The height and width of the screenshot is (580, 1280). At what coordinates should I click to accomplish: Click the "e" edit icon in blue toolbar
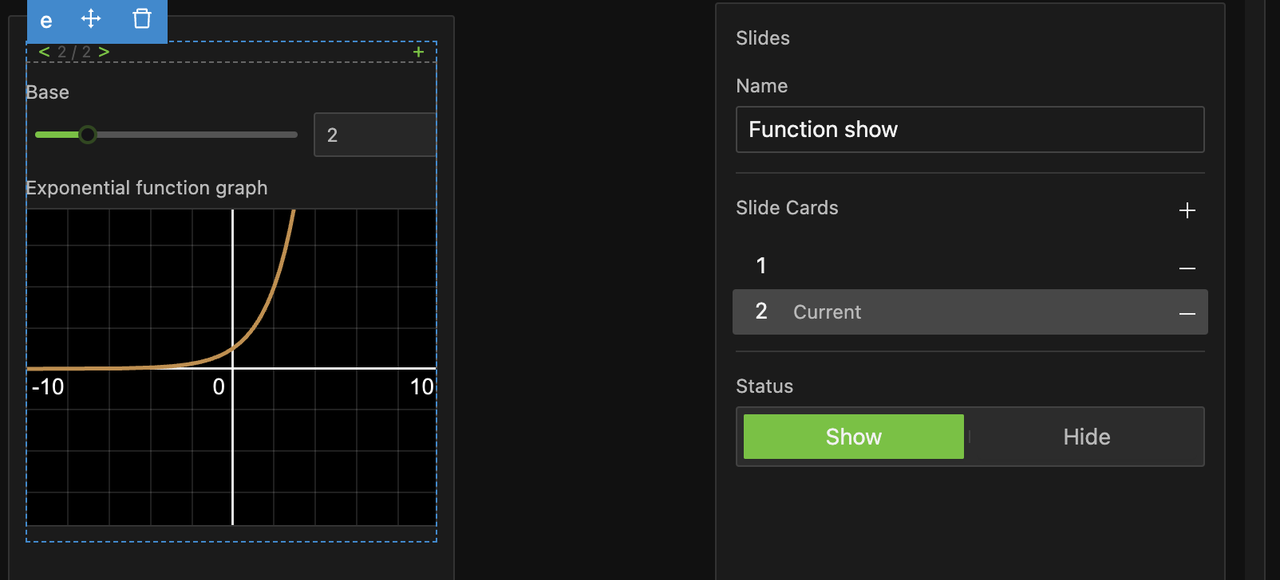[x=46, y=20]
